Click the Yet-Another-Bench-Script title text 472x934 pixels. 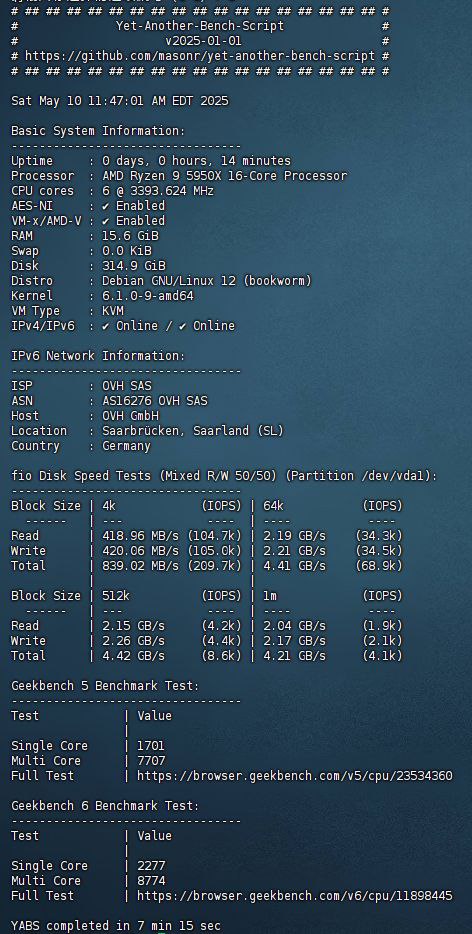point(200,26)
